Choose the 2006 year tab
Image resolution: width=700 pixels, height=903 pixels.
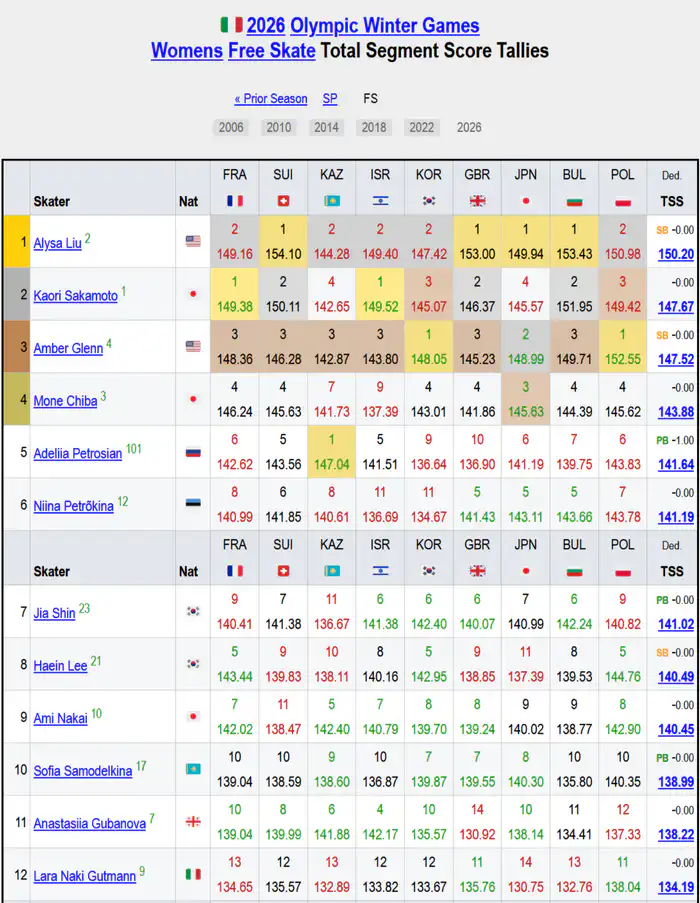tap(230, 127)
